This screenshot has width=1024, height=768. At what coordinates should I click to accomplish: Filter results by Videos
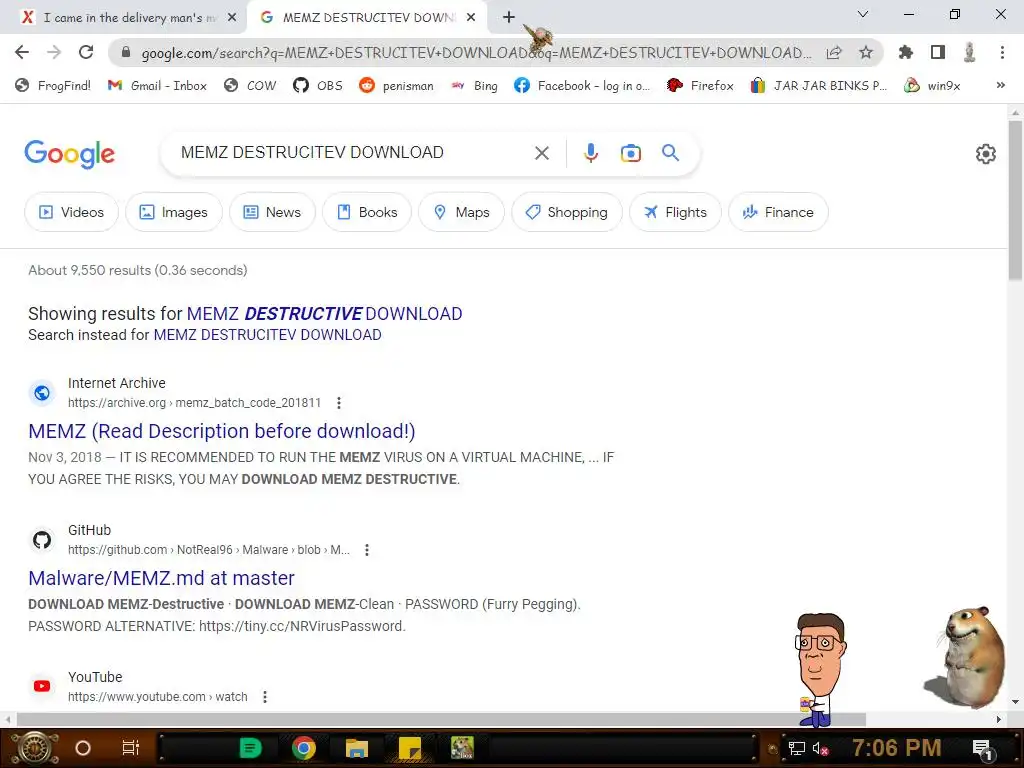(x=72, y=212)
